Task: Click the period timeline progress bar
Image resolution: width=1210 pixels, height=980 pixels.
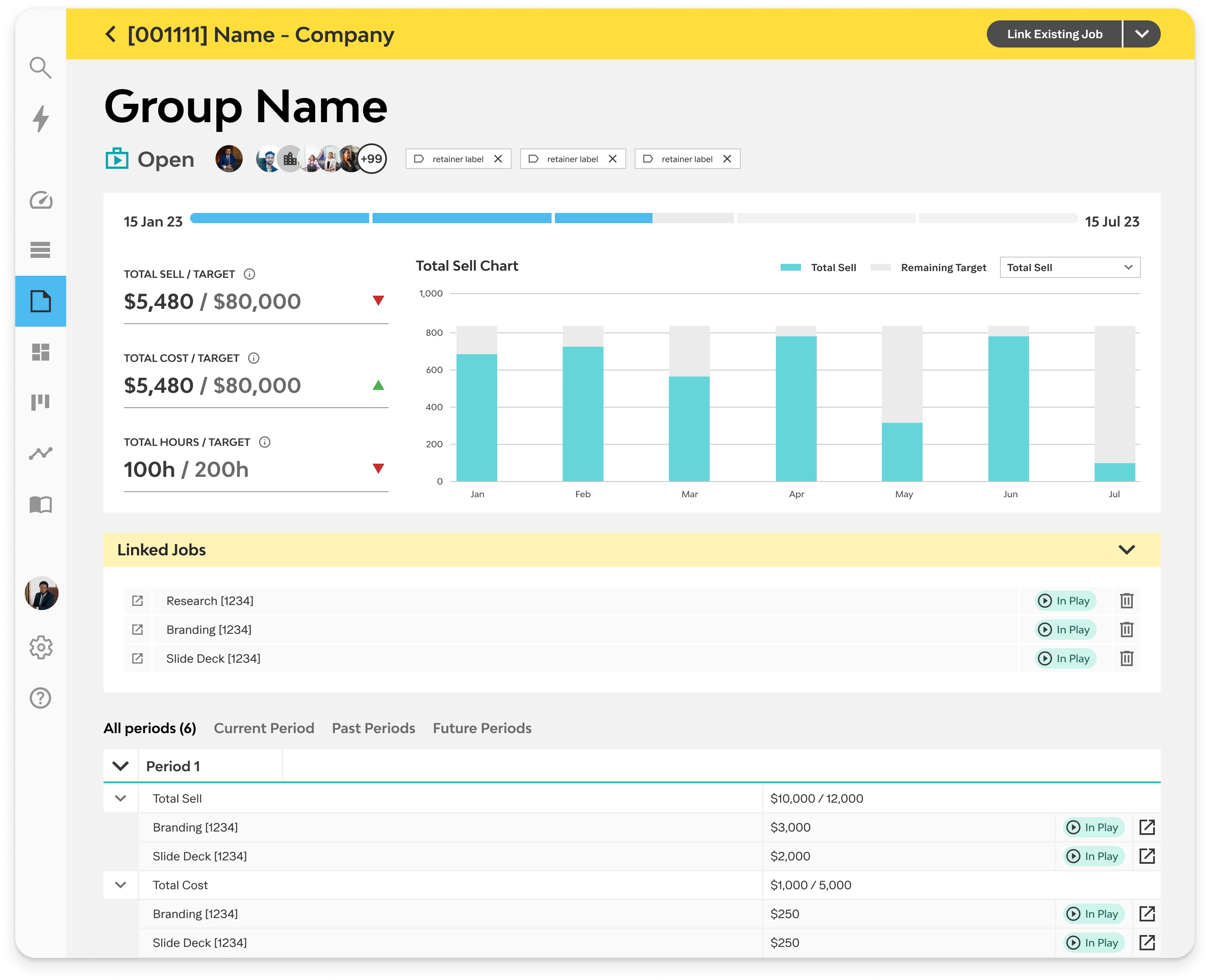Action: pyautogui.click(x=633, y=218)
